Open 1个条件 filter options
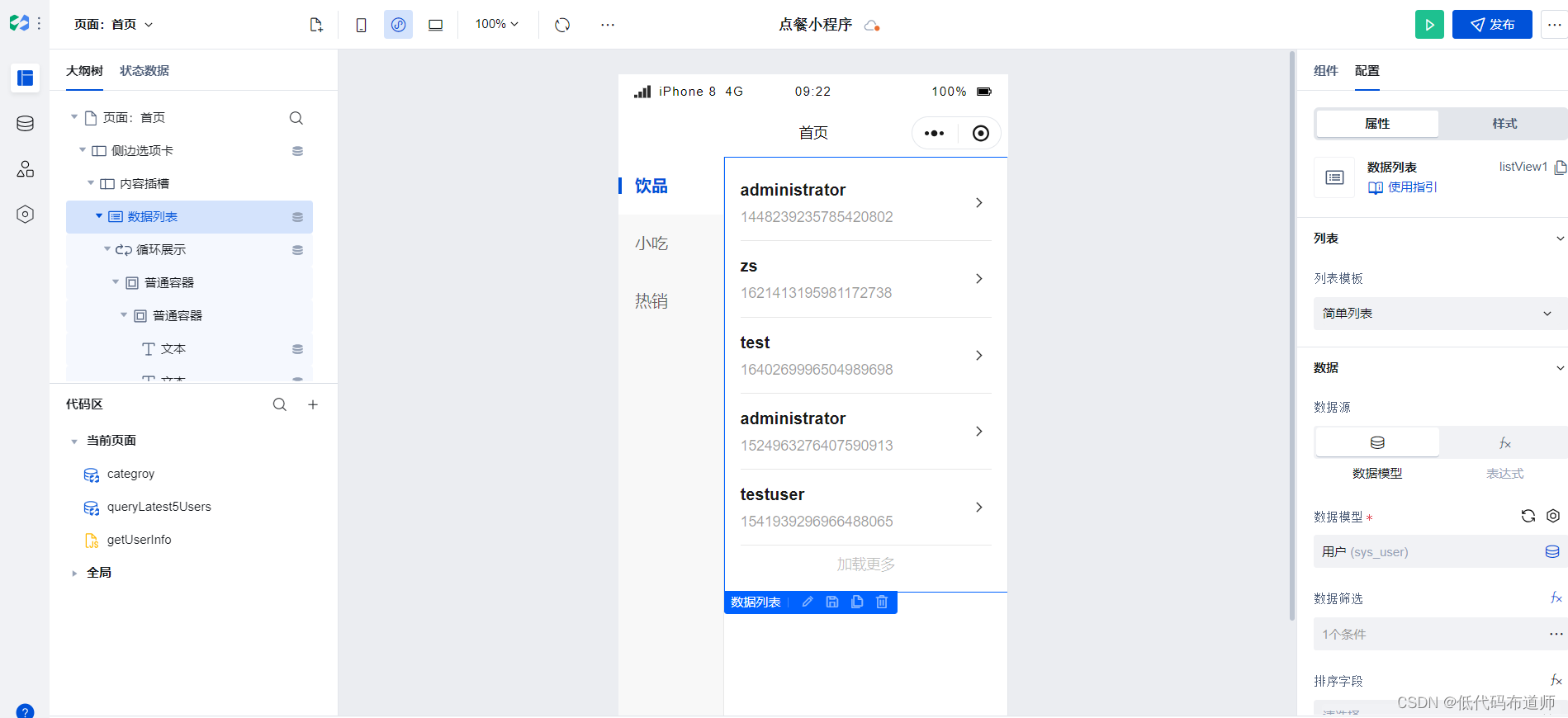Screen dimensions: 1568x718 (1440, 634)
